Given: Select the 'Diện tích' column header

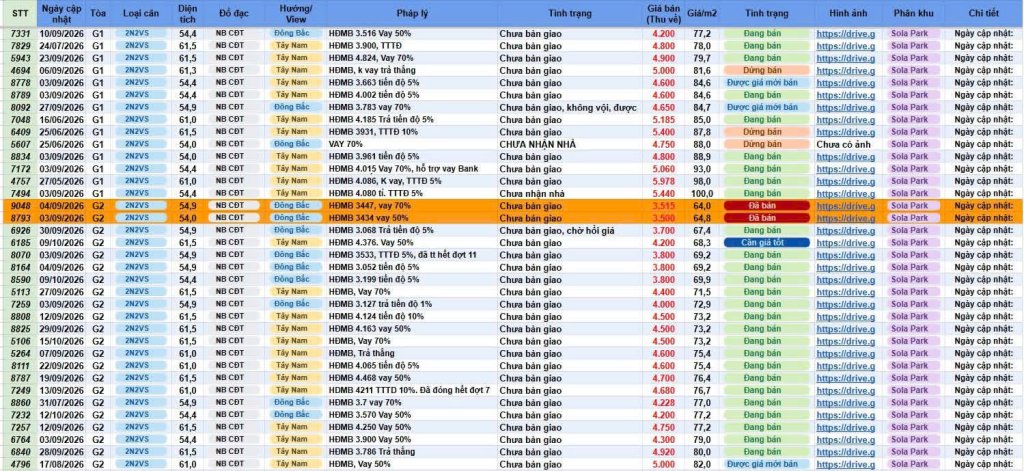Looking at the screenshot, I should (189, 14).
